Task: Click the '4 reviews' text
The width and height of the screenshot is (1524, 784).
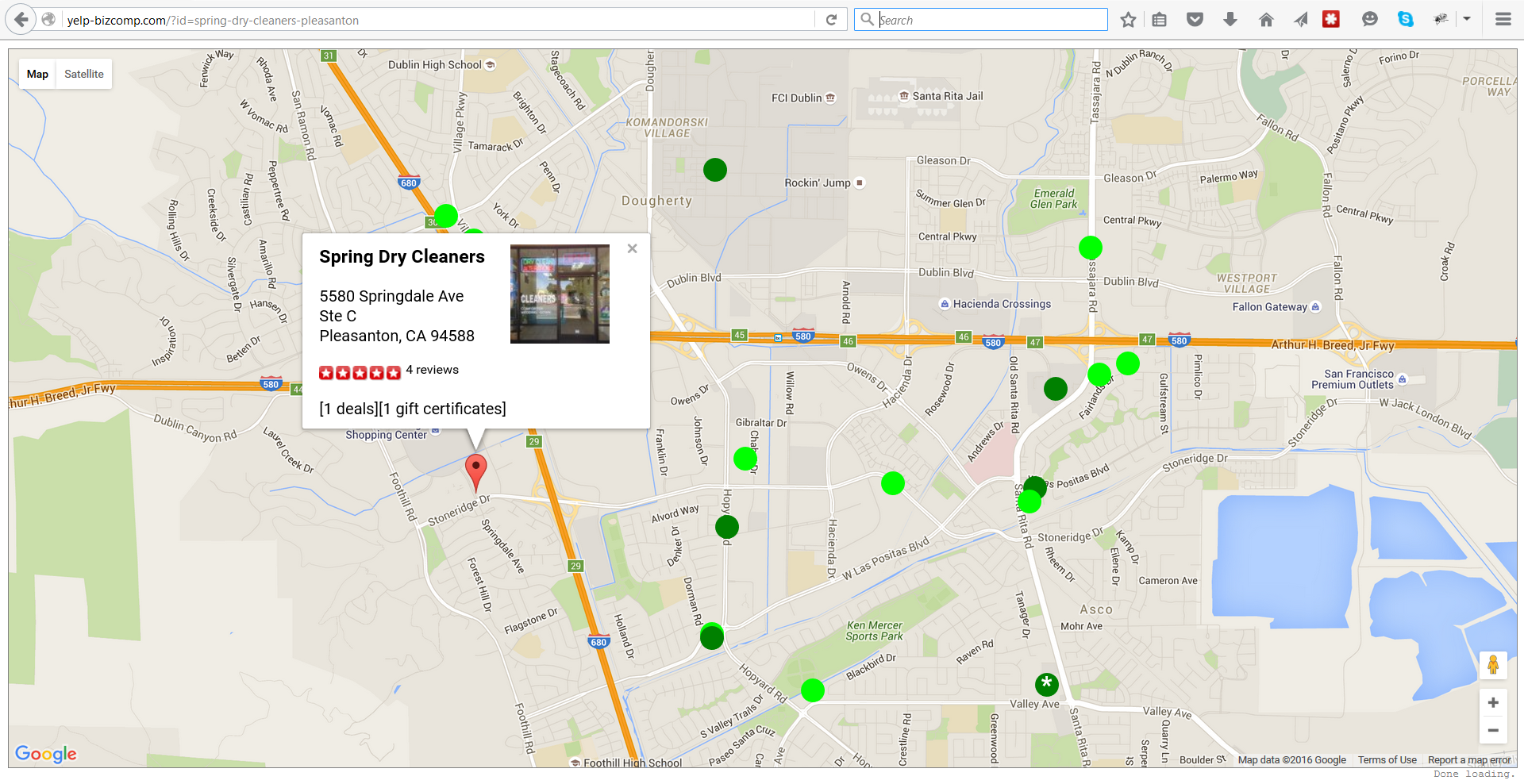Action: (432, 370)
